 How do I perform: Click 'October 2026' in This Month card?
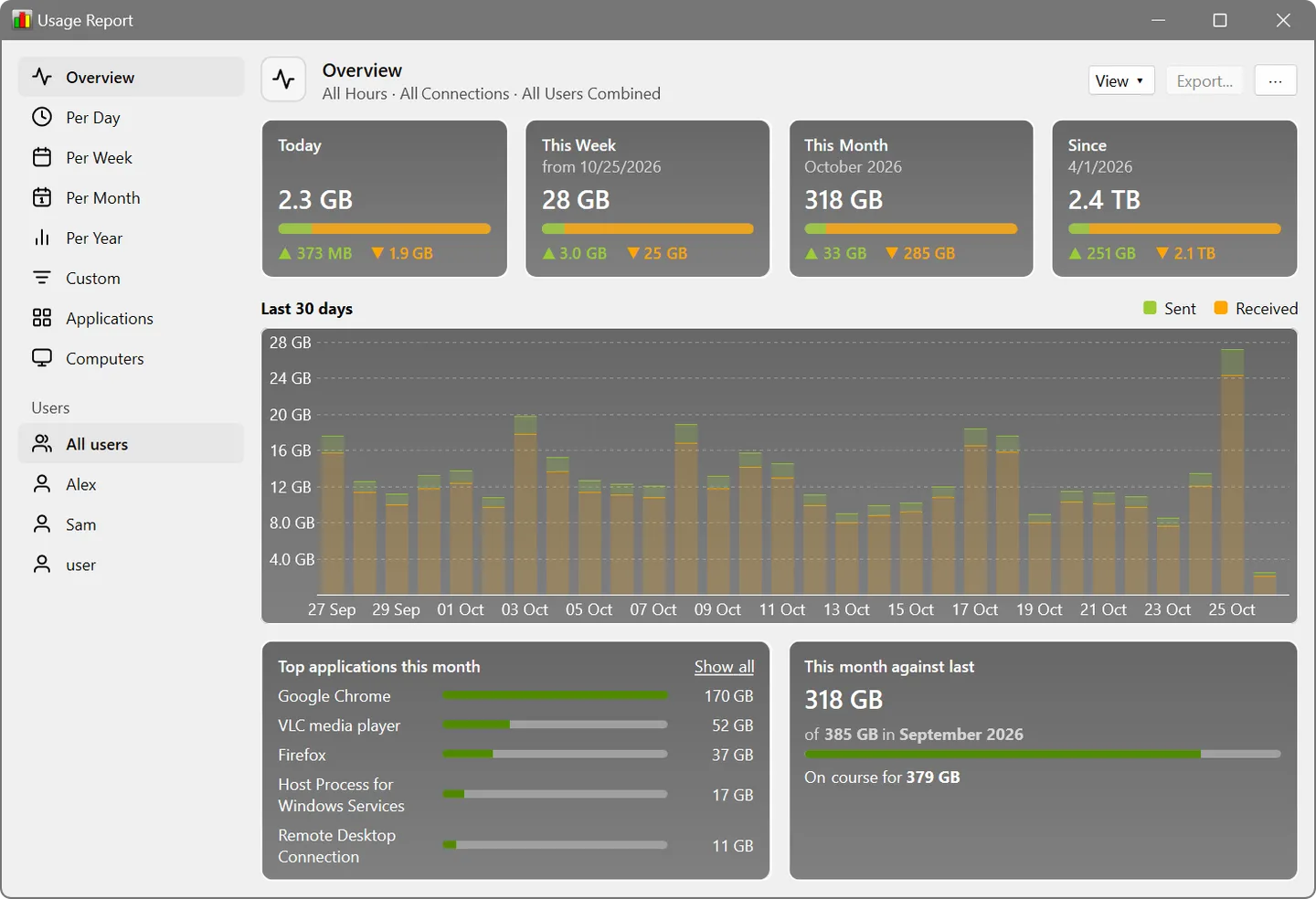853,167
